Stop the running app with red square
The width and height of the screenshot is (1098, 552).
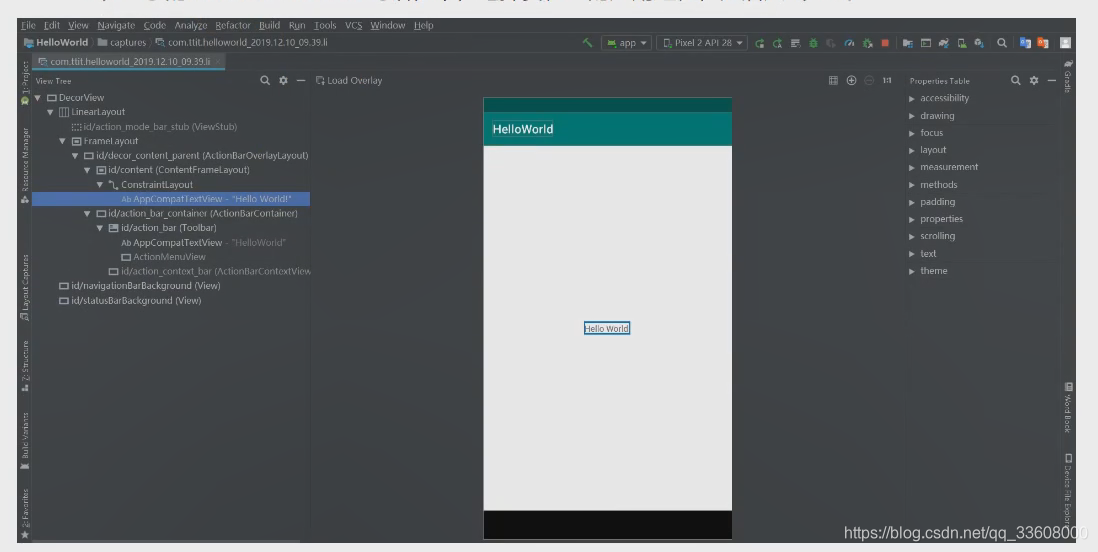click(x=885, y=43)
